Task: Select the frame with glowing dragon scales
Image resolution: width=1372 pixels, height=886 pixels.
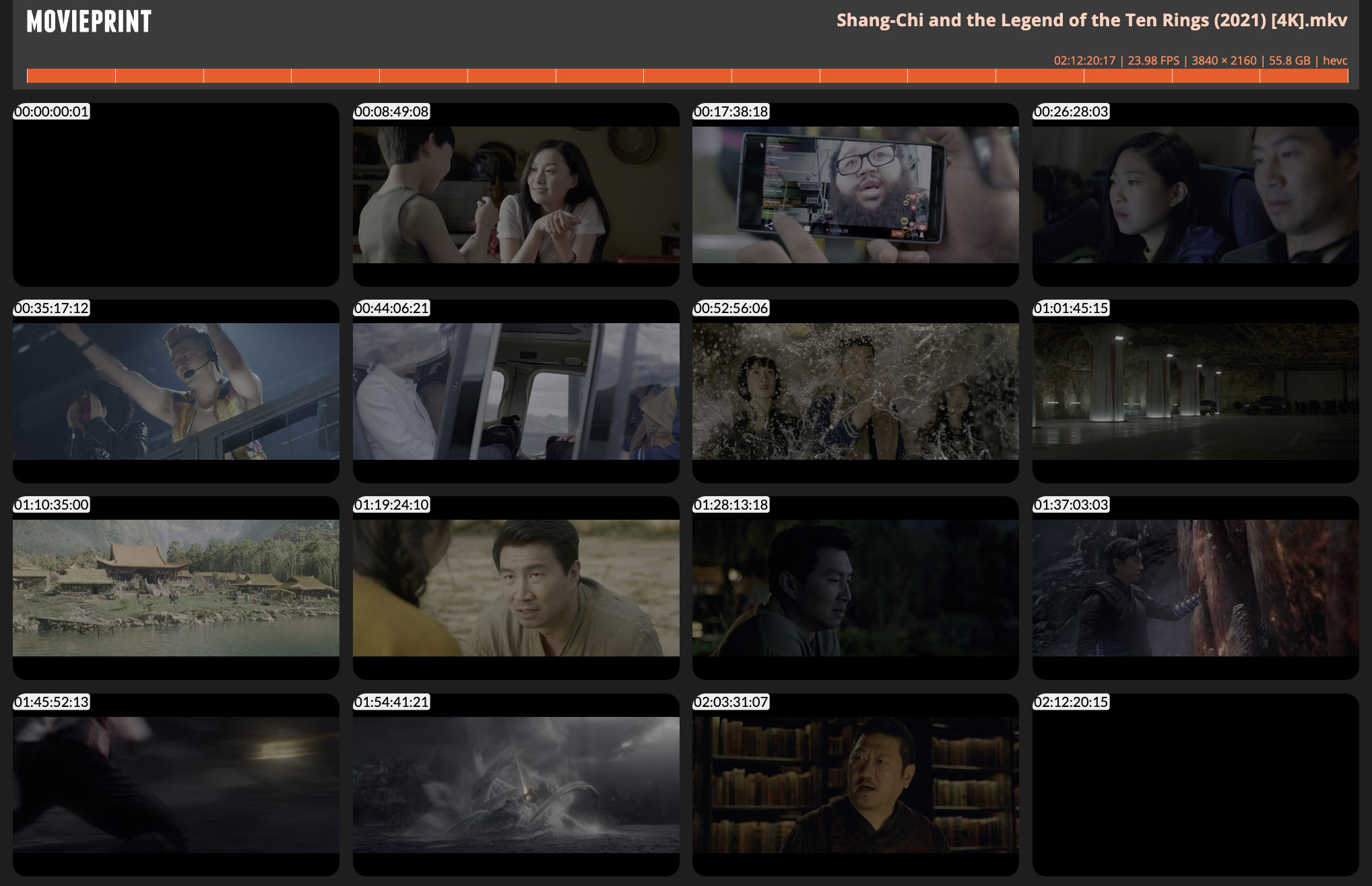Action: (x=1196, y=588)
